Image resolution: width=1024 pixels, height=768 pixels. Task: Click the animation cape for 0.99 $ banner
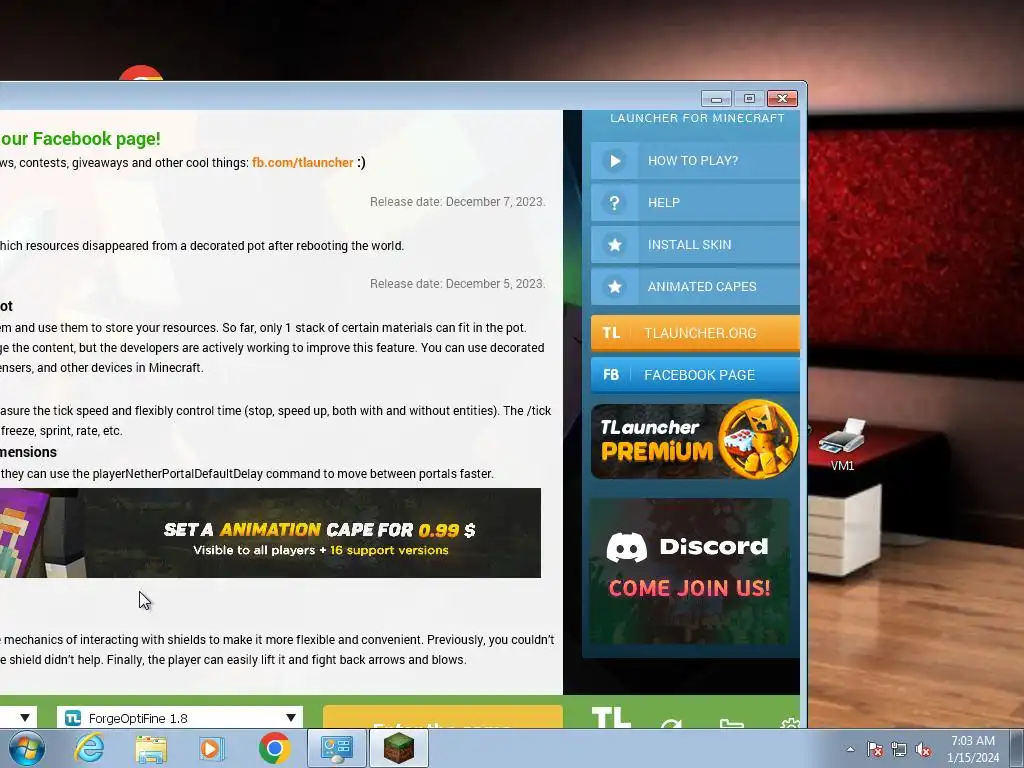pyautogui.click(x=270, y=533)
